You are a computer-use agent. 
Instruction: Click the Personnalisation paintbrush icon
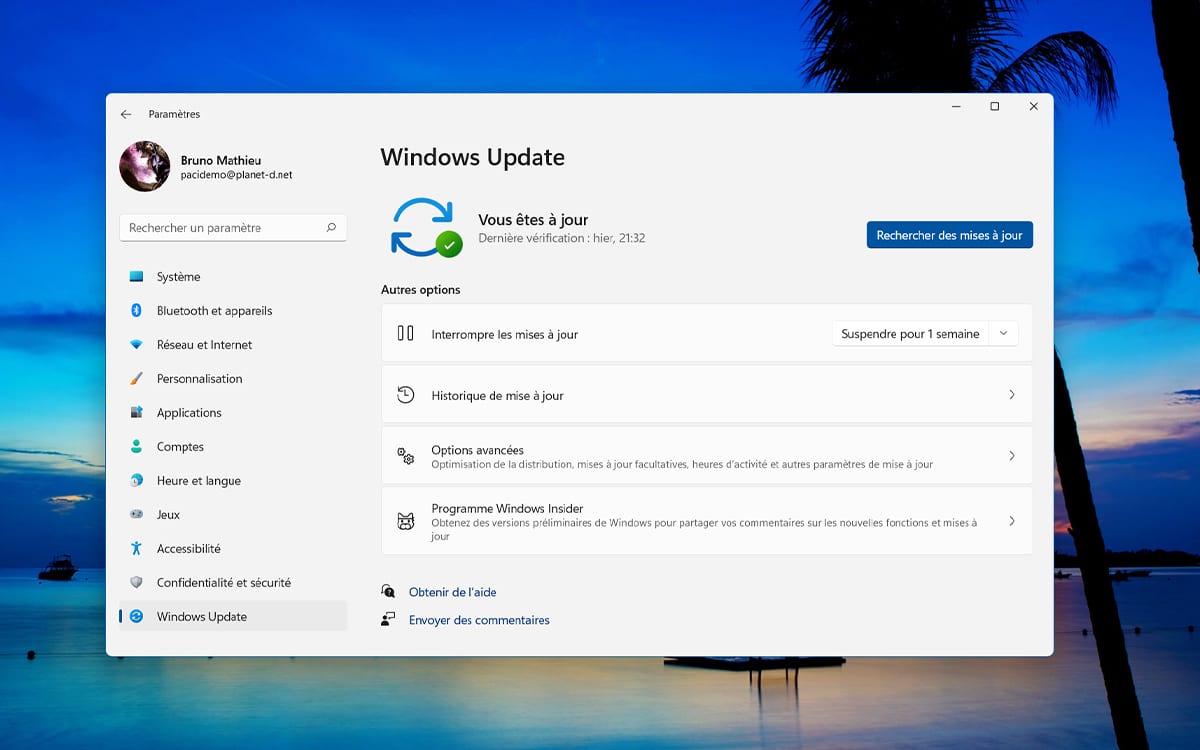point(136,379)
